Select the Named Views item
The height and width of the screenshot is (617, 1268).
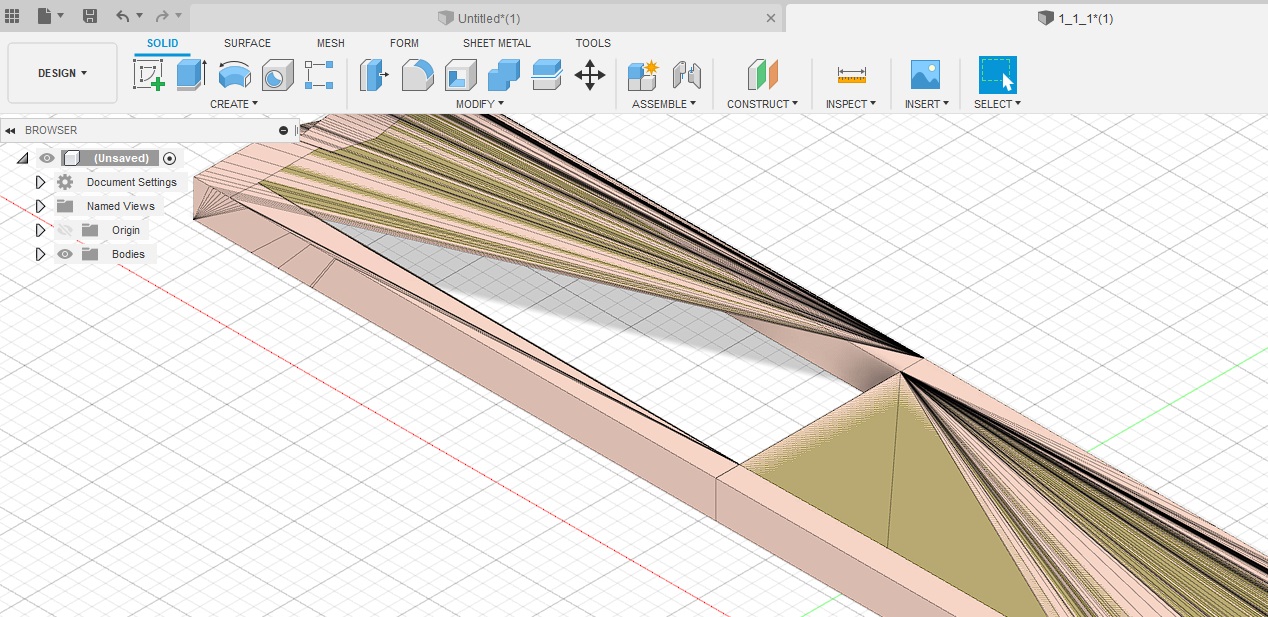point(121,206)
